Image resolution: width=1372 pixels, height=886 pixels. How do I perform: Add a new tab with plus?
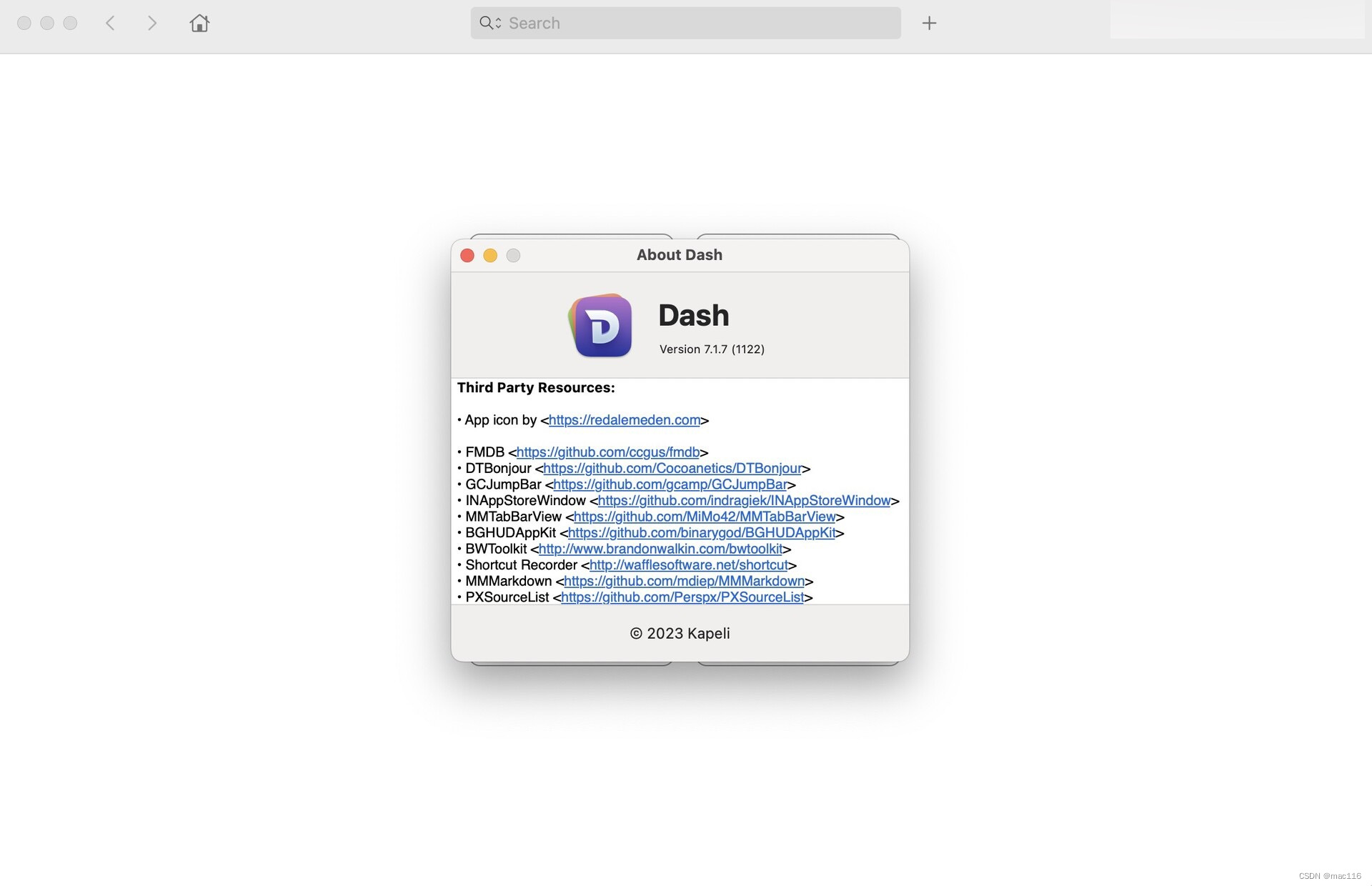929,23
